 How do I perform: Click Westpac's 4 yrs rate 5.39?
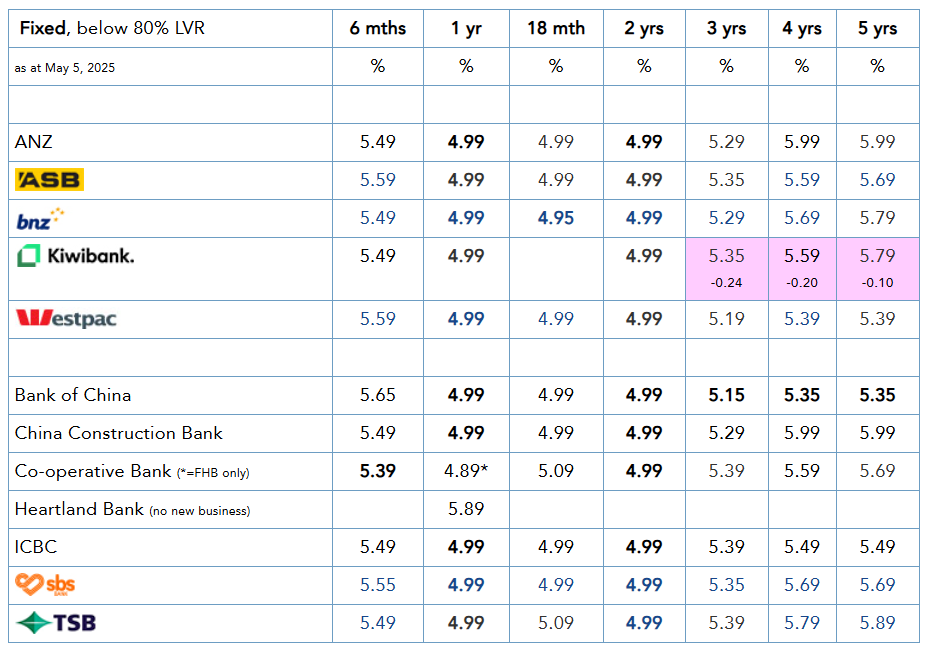point(802,319)
